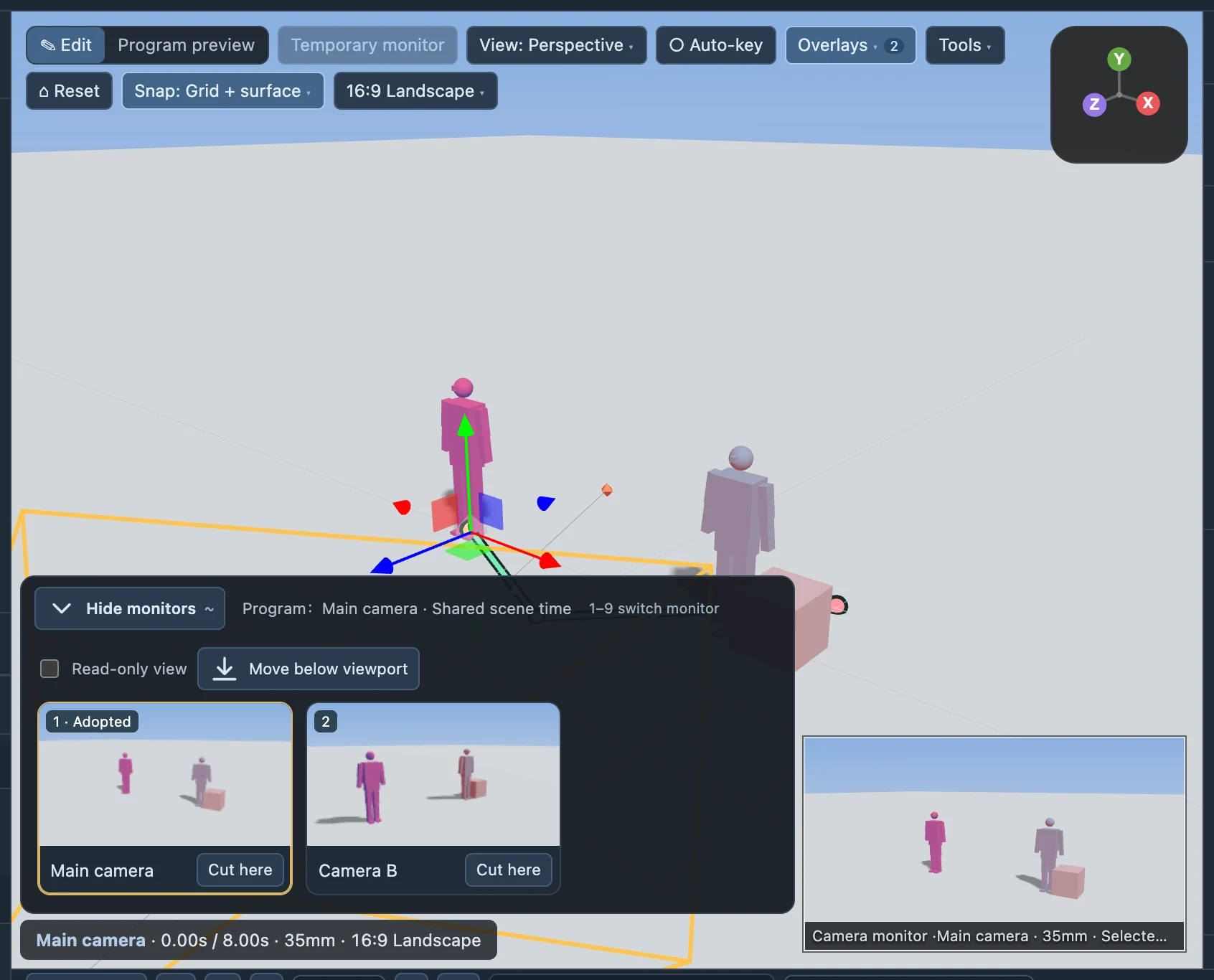Click the '1–9 switch monitor' hint text
This screenshot has width=1214, height=980.
(654, 608)
